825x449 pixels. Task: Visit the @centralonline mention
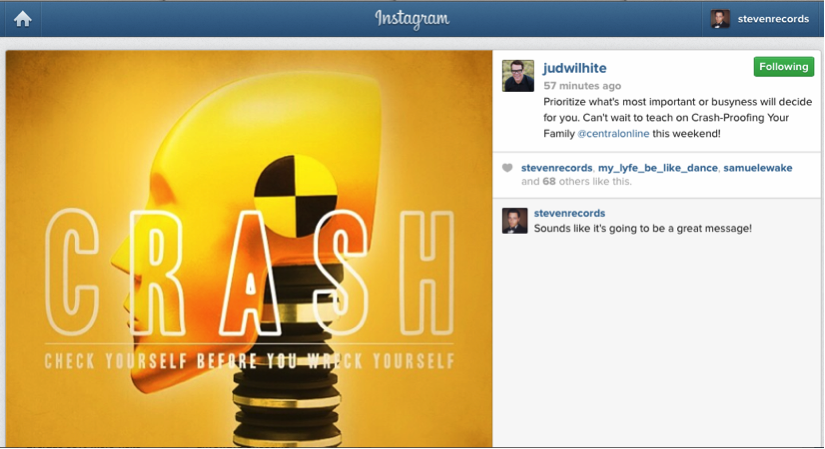click(613, 134)
